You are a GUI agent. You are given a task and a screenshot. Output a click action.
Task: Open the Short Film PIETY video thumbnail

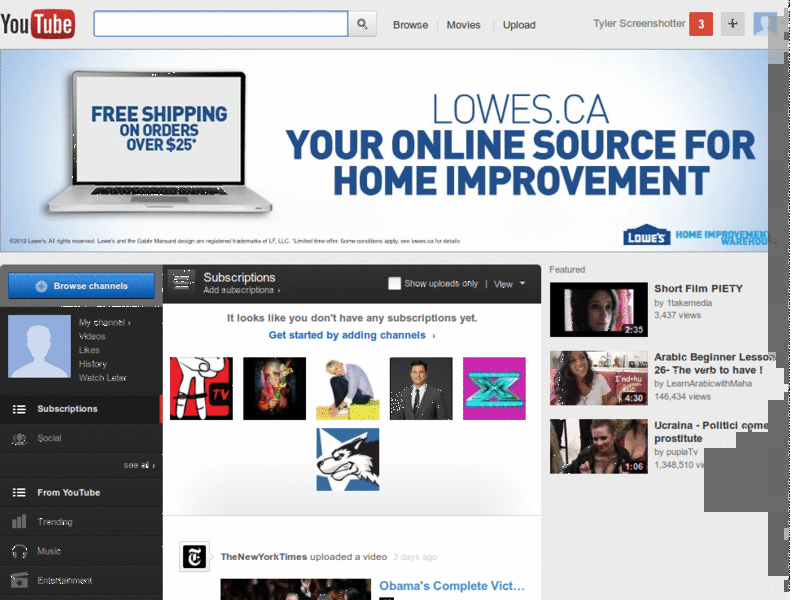598,309
